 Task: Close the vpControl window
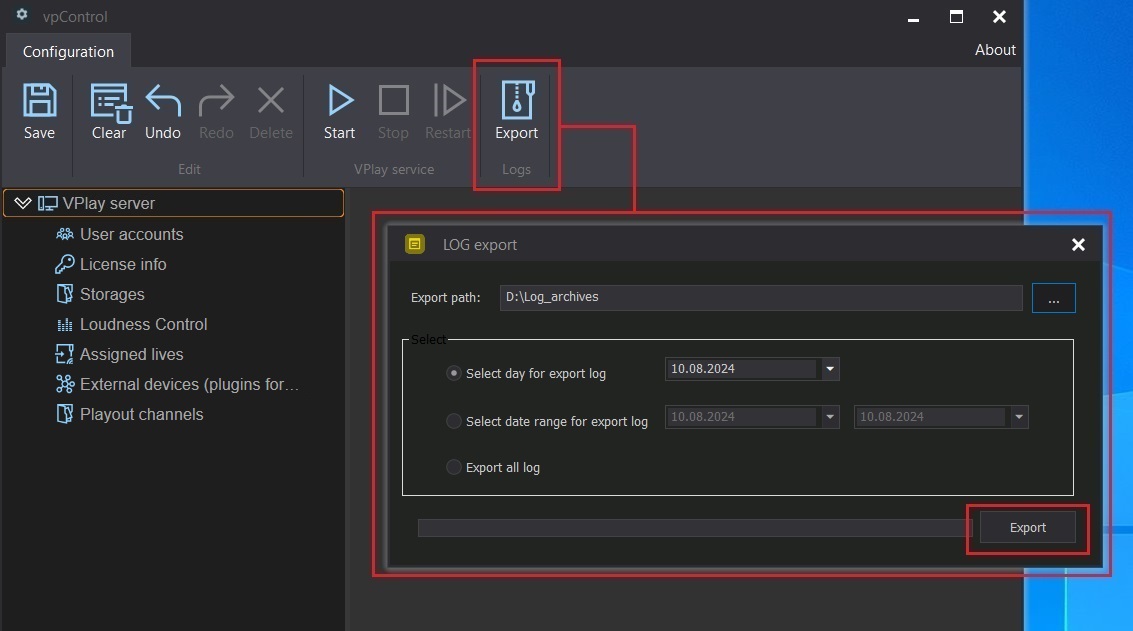(999, 17)
